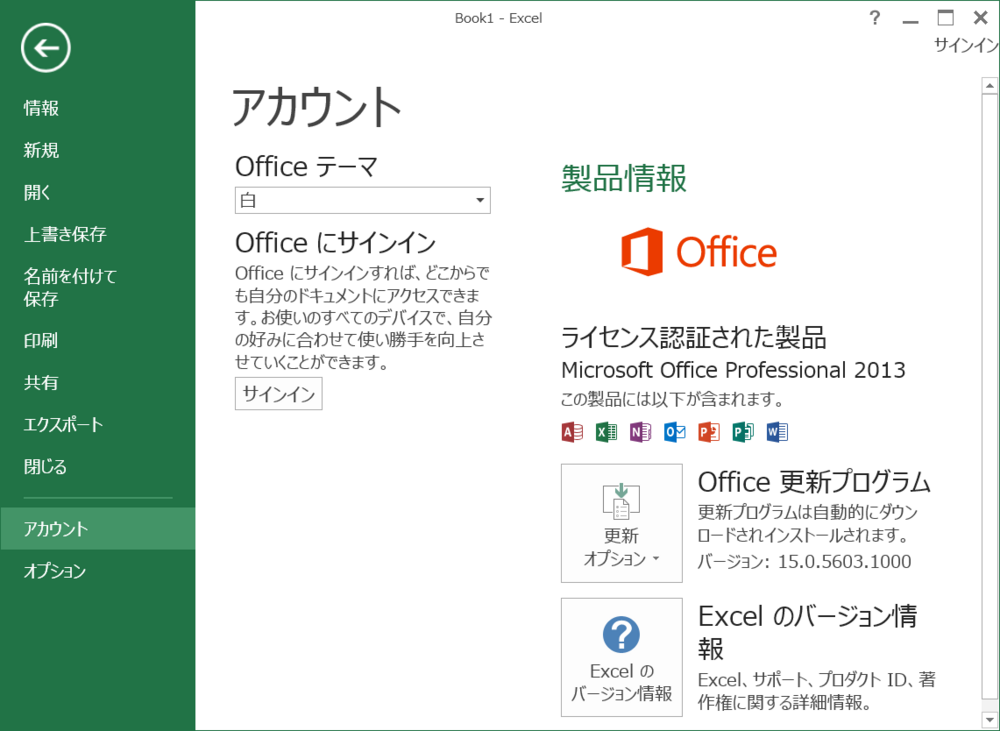Click the Publisher app icon
Screen dimensions: 1000x731
click(x=742, y=432)
